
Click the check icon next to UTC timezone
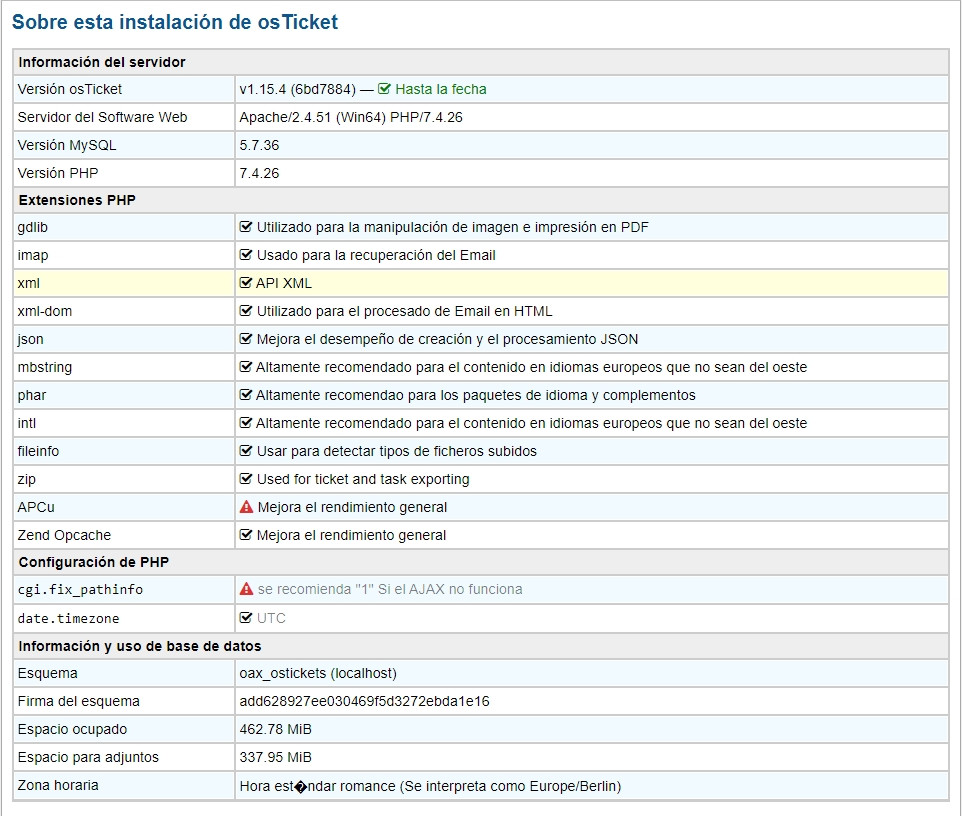245,618
